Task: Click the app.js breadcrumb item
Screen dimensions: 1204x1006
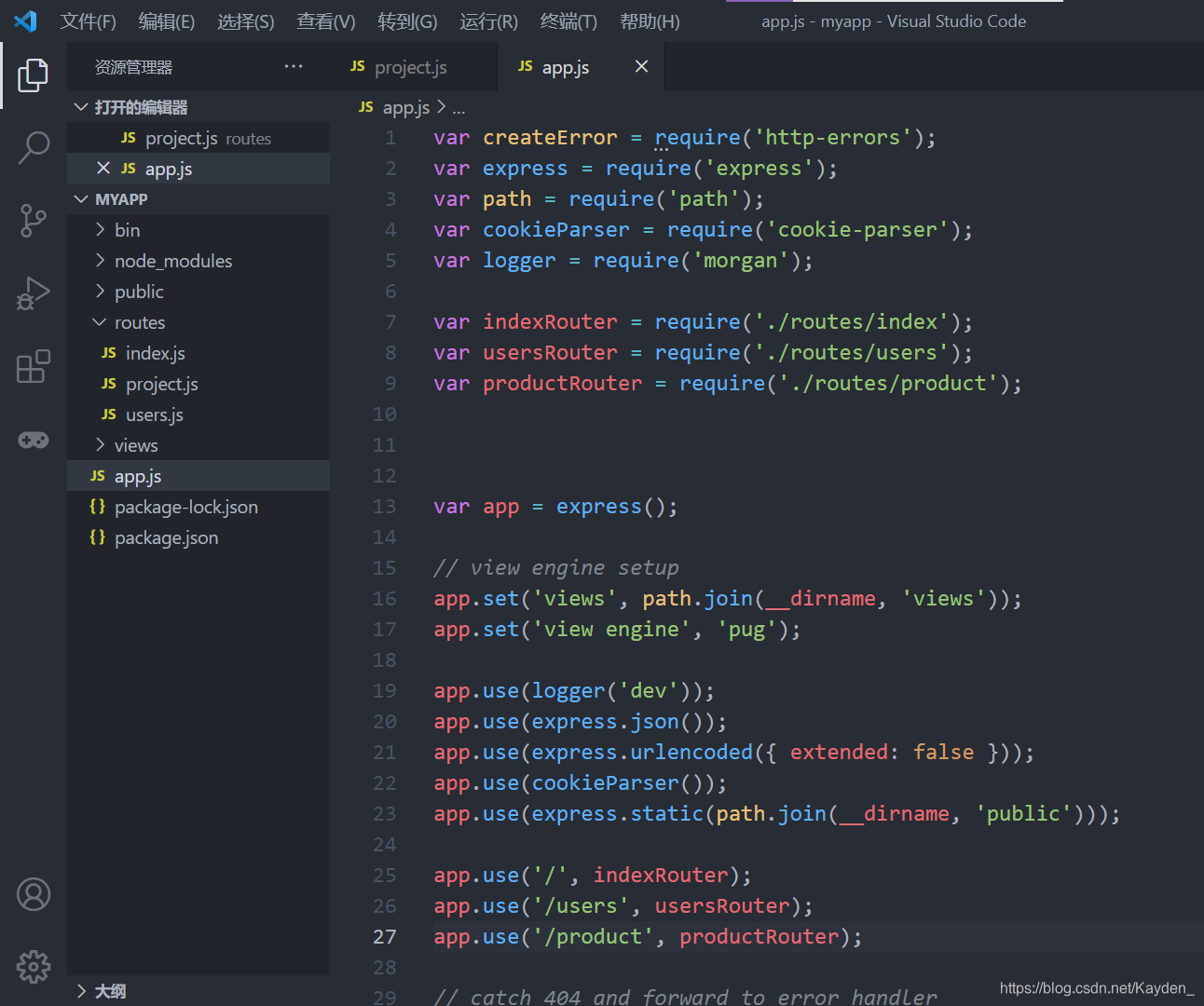Action: 406,108
